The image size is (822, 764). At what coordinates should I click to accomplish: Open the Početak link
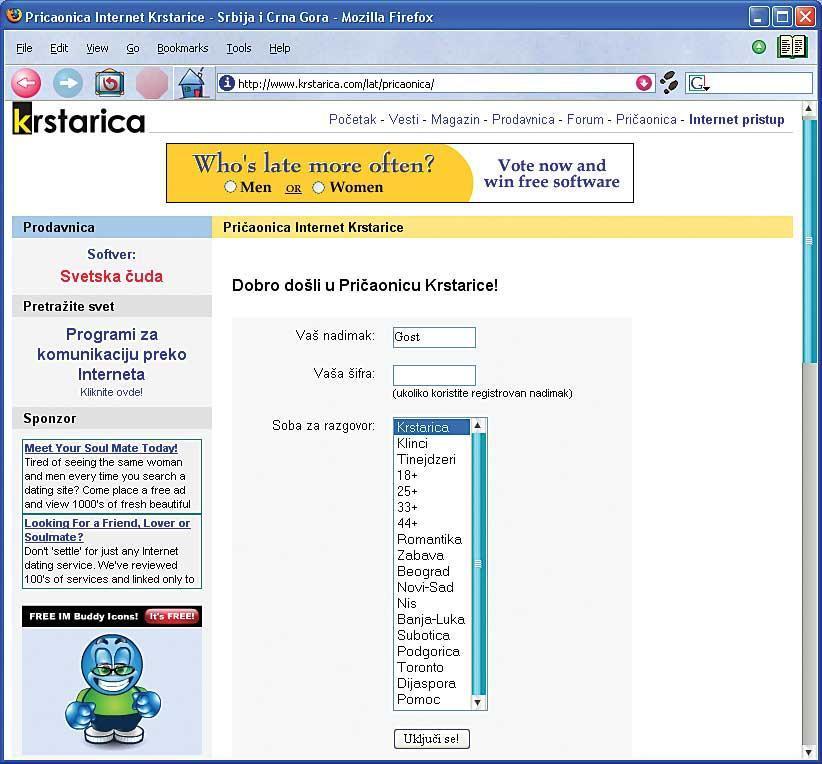pos(352,120)
